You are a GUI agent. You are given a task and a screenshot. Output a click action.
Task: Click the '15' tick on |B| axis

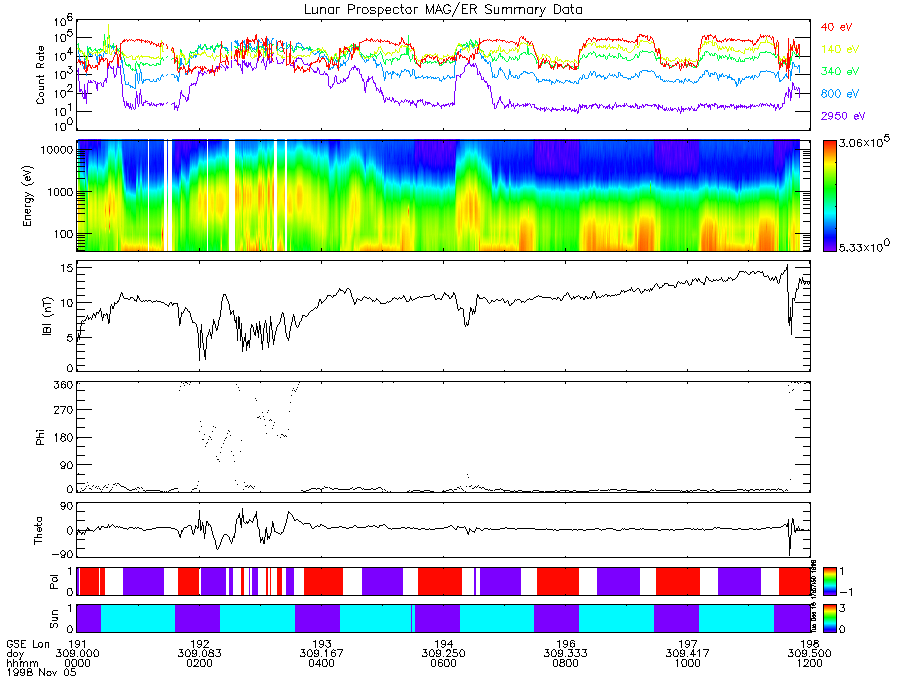tap(67, 268)
